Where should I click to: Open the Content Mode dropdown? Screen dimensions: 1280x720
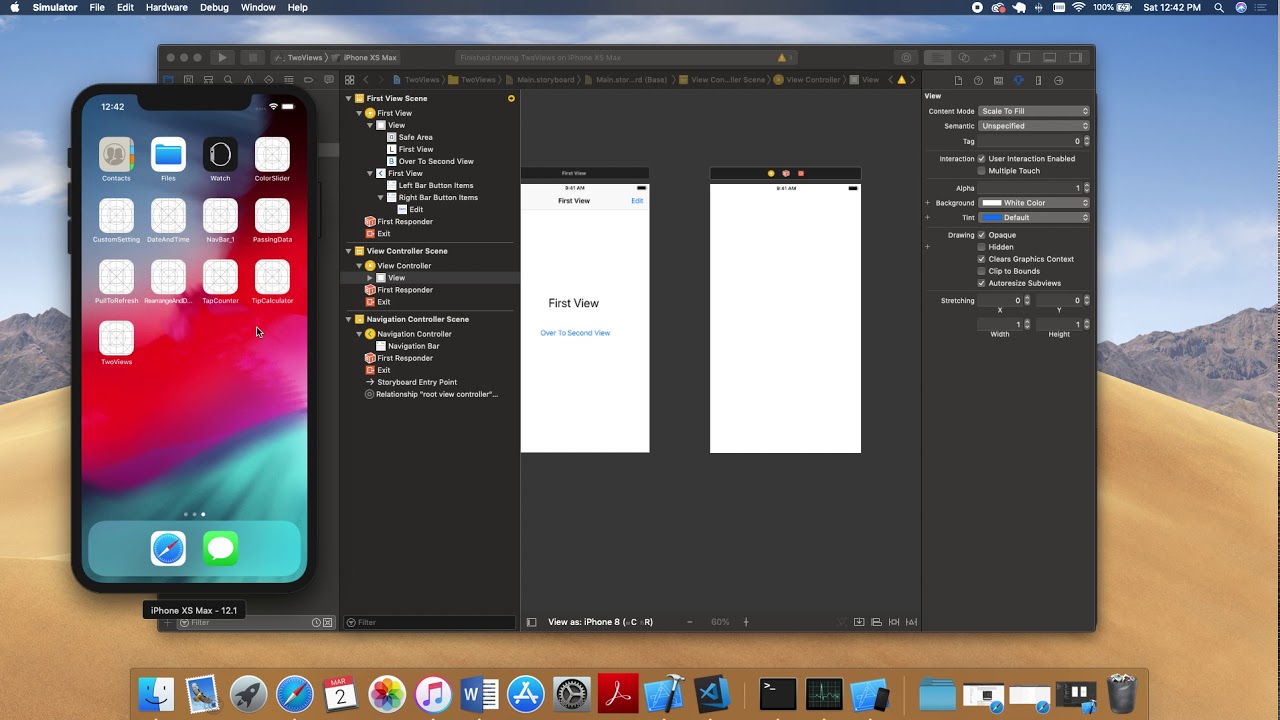click(1034, 111)
